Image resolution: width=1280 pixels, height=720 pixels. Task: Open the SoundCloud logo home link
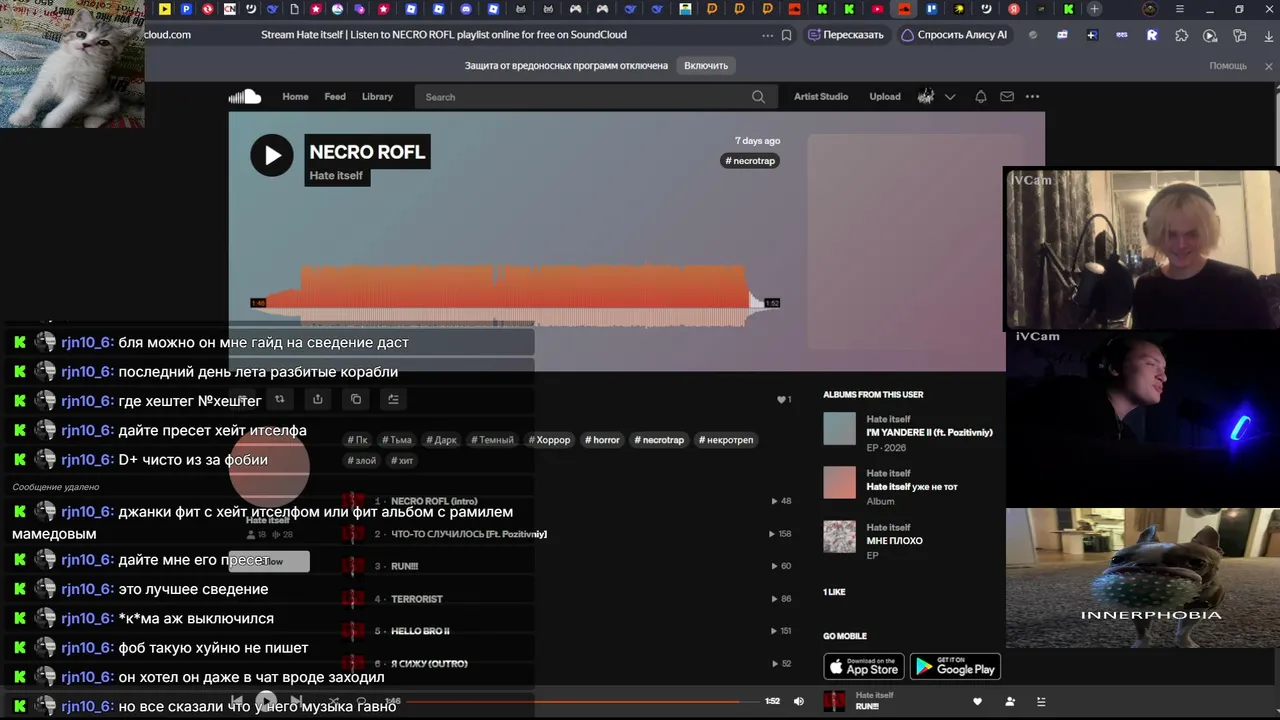tap(245, 97)
